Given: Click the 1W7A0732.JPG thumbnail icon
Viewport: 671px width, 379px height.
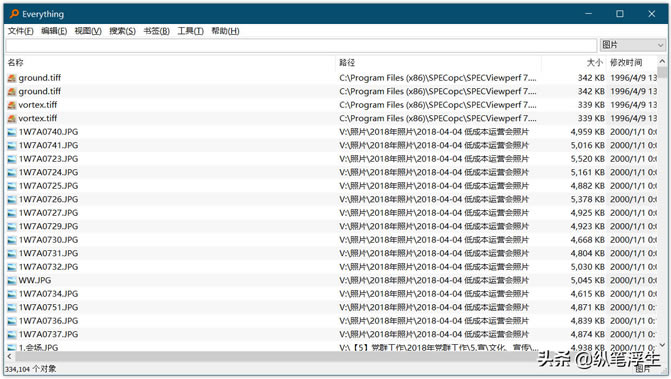Looking at the screenshot, I should pyautogui.click(x=12, y=267).
